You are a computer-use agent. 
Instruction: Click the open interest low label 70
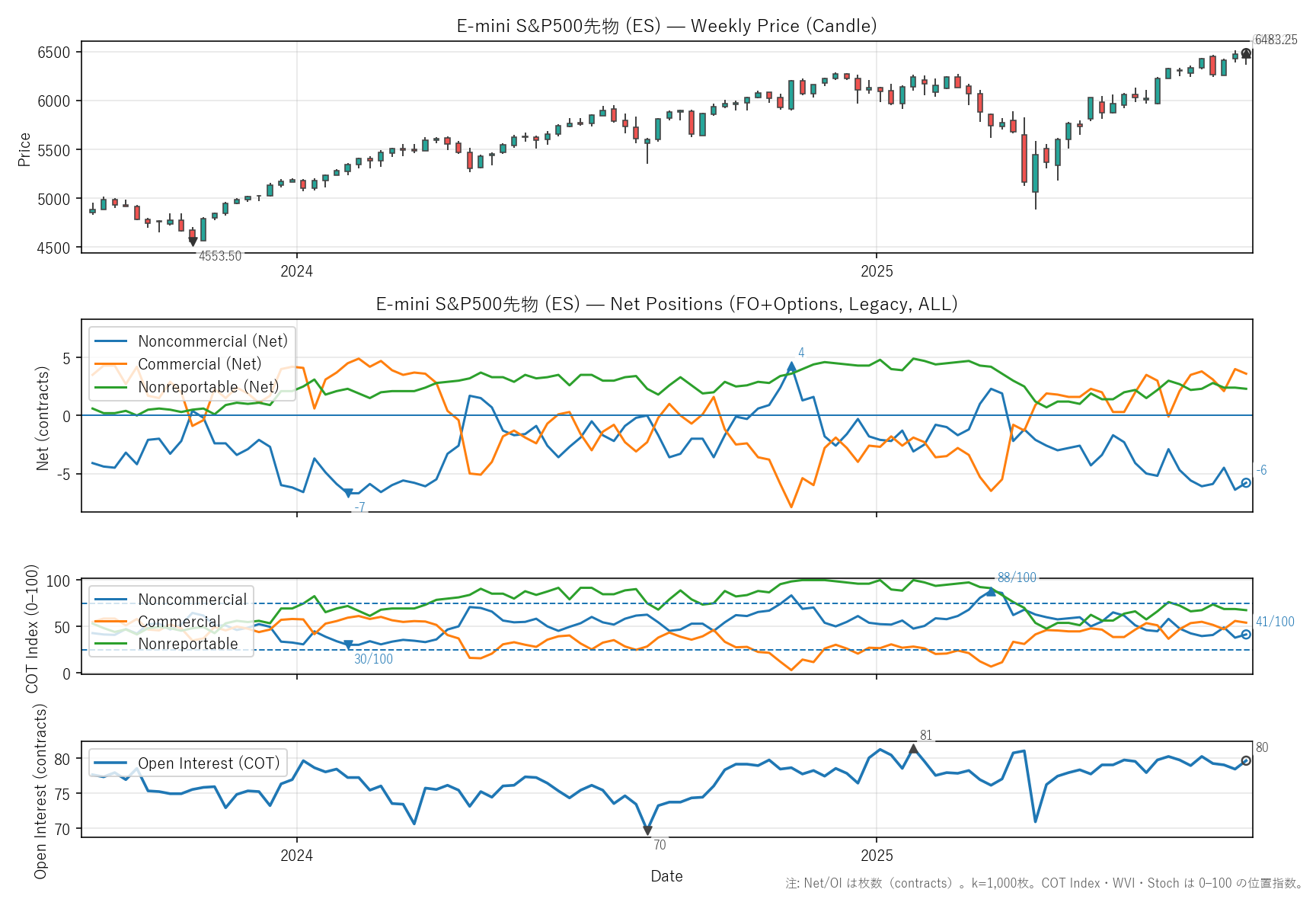coord(660,844)
